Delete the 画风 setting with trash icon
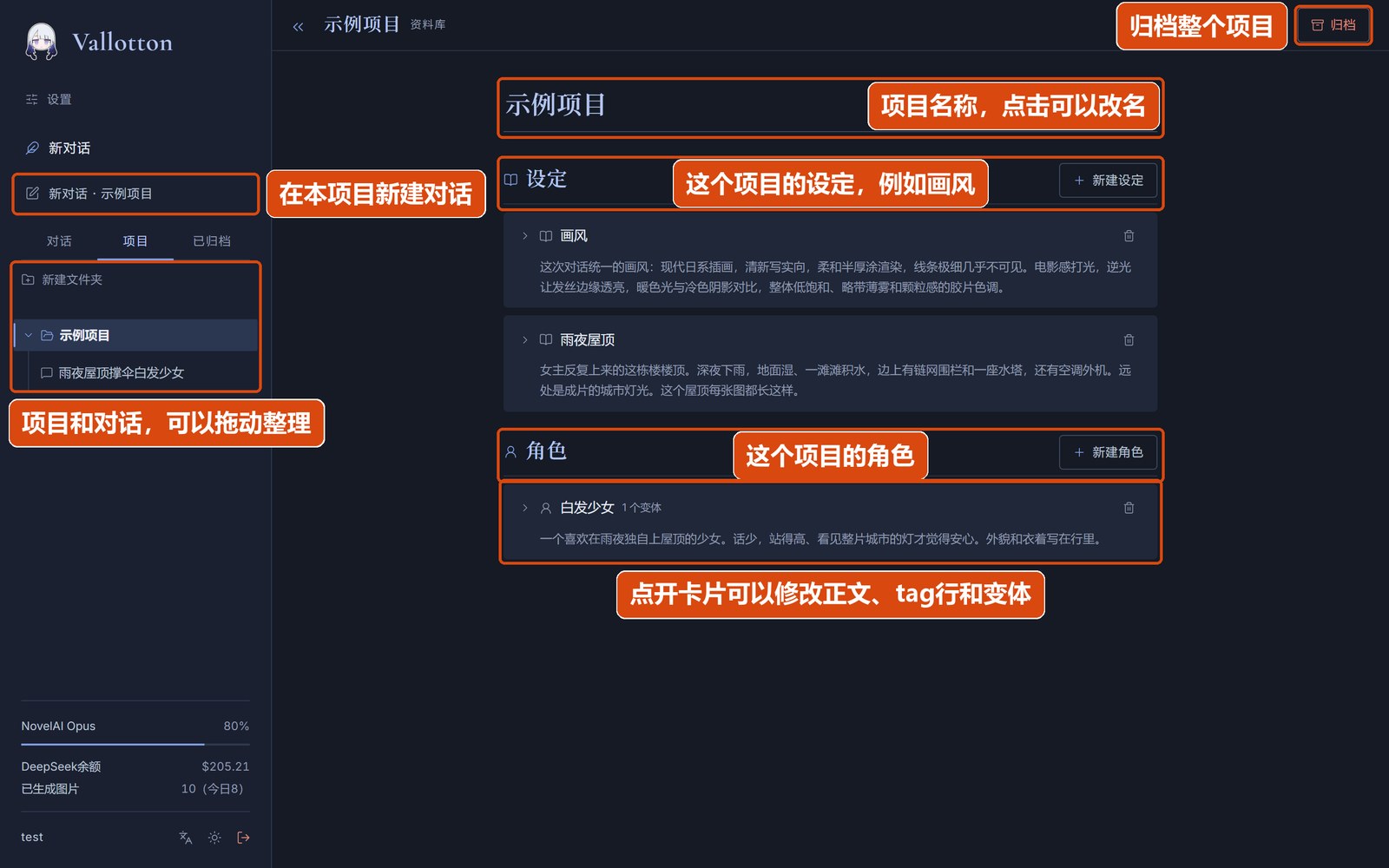Screen dimensions: 1389x868 (x=1129, y=236)
